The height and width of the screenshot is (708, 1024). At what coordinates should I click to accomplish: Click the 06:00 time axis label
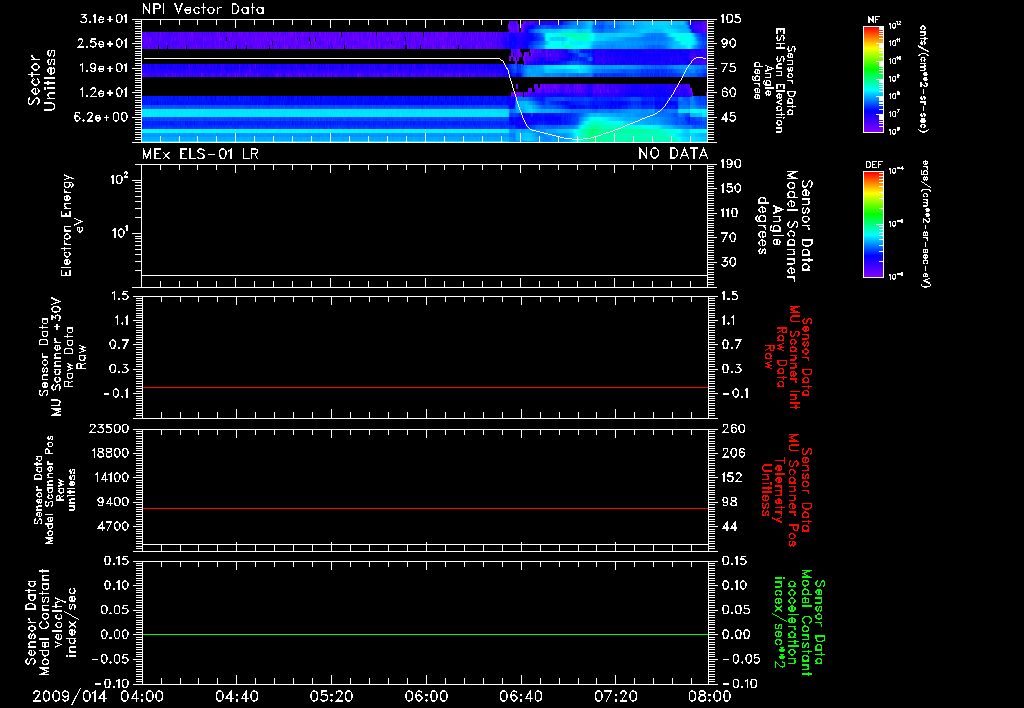coord(425,696)
